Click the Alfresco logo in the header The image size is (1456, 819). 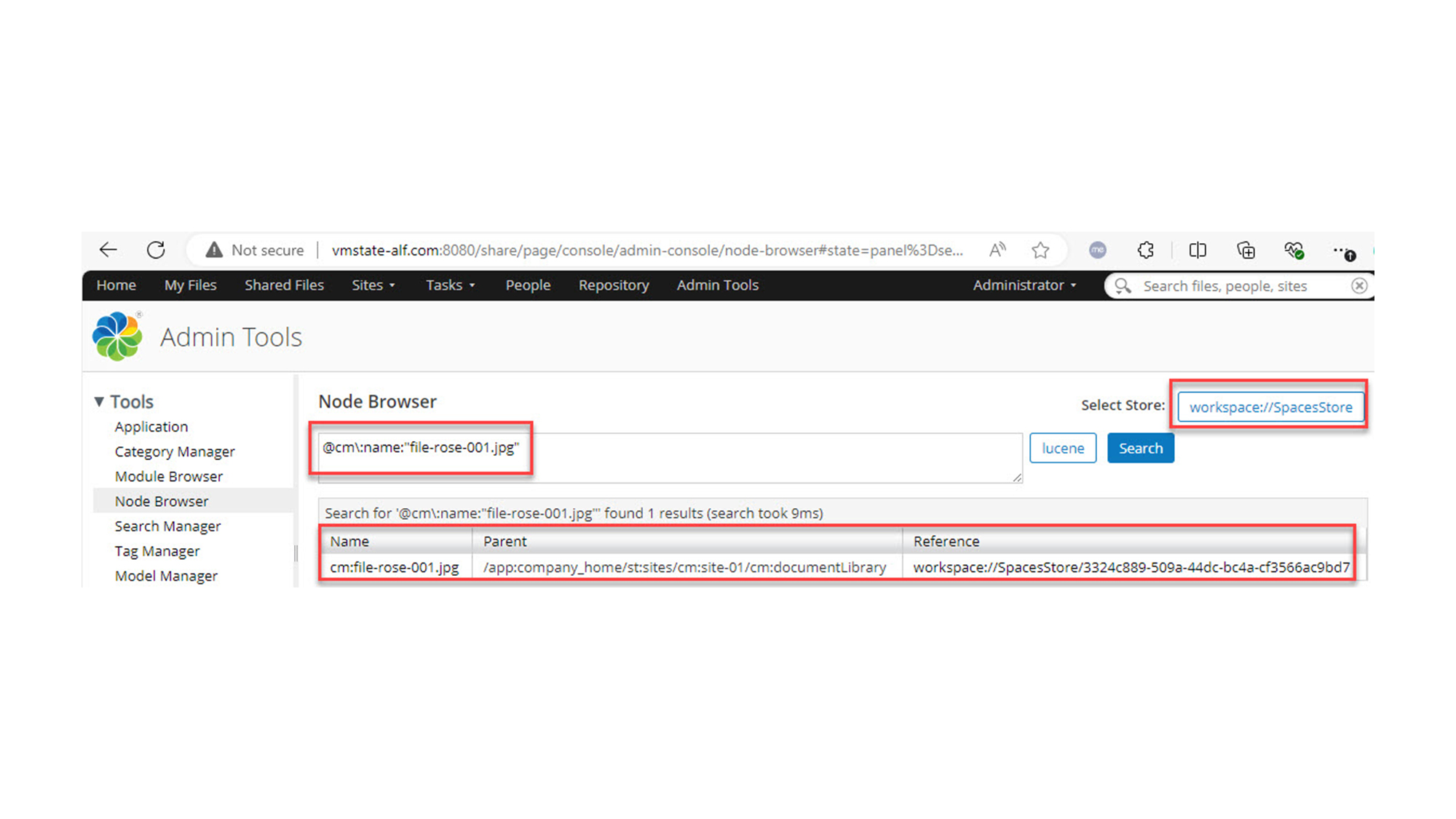pos(116,336)
